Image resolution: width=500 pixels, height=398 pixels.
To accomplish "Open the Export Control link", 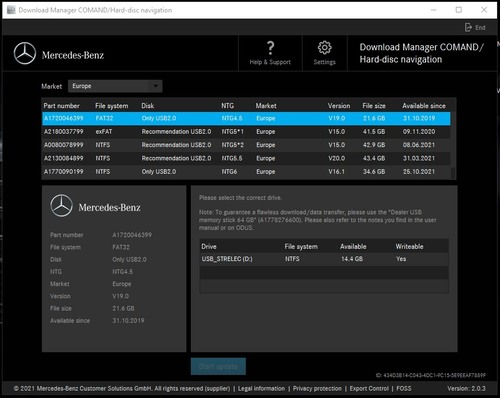I will point(369,389).
